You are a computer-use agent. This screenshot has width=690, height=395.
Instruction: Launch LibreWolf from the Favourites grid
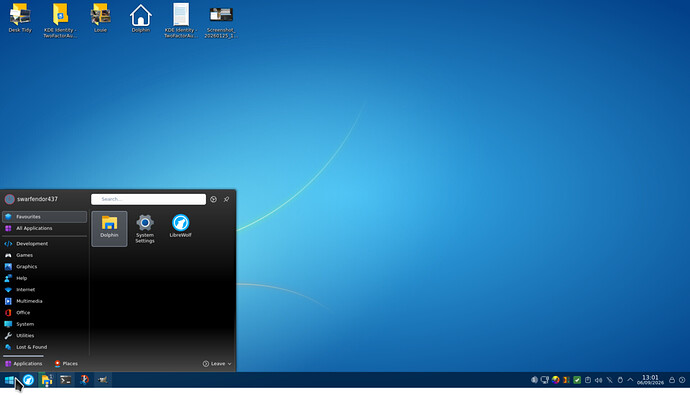point(180,226)
